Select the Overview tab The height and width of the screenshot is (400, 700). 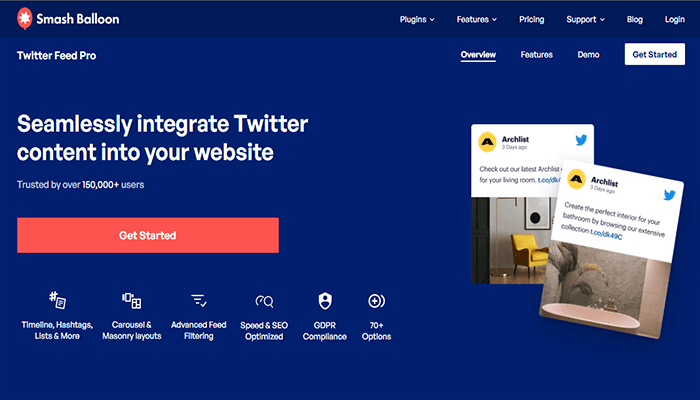click(478, 55)
